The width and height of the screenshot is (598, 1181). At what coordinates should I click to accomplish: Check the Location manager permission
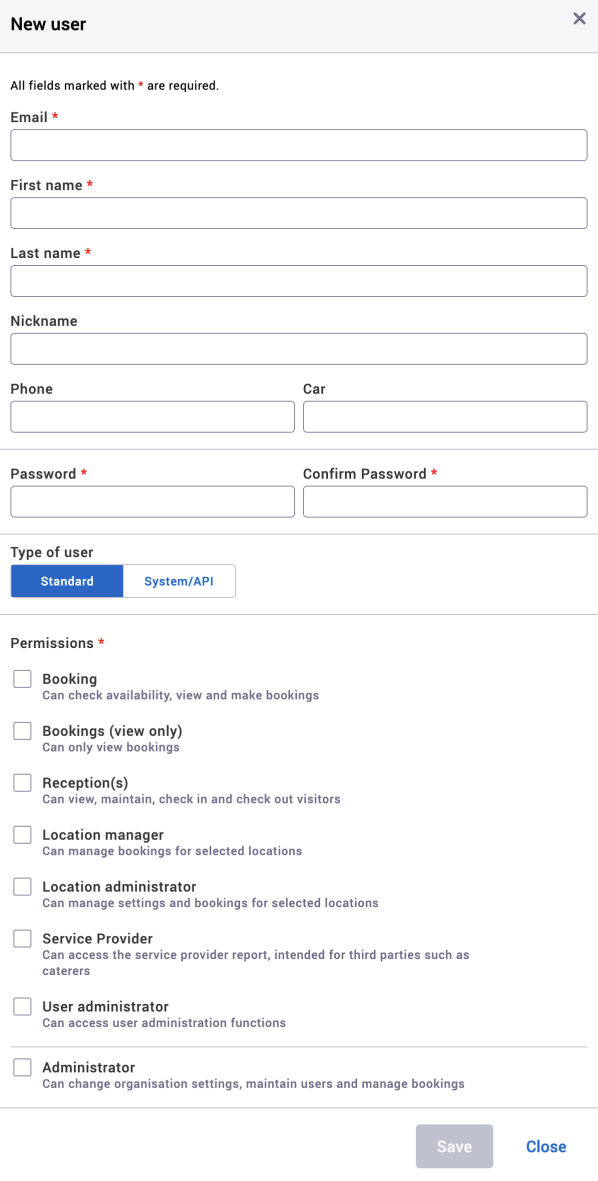coord(22,834)
